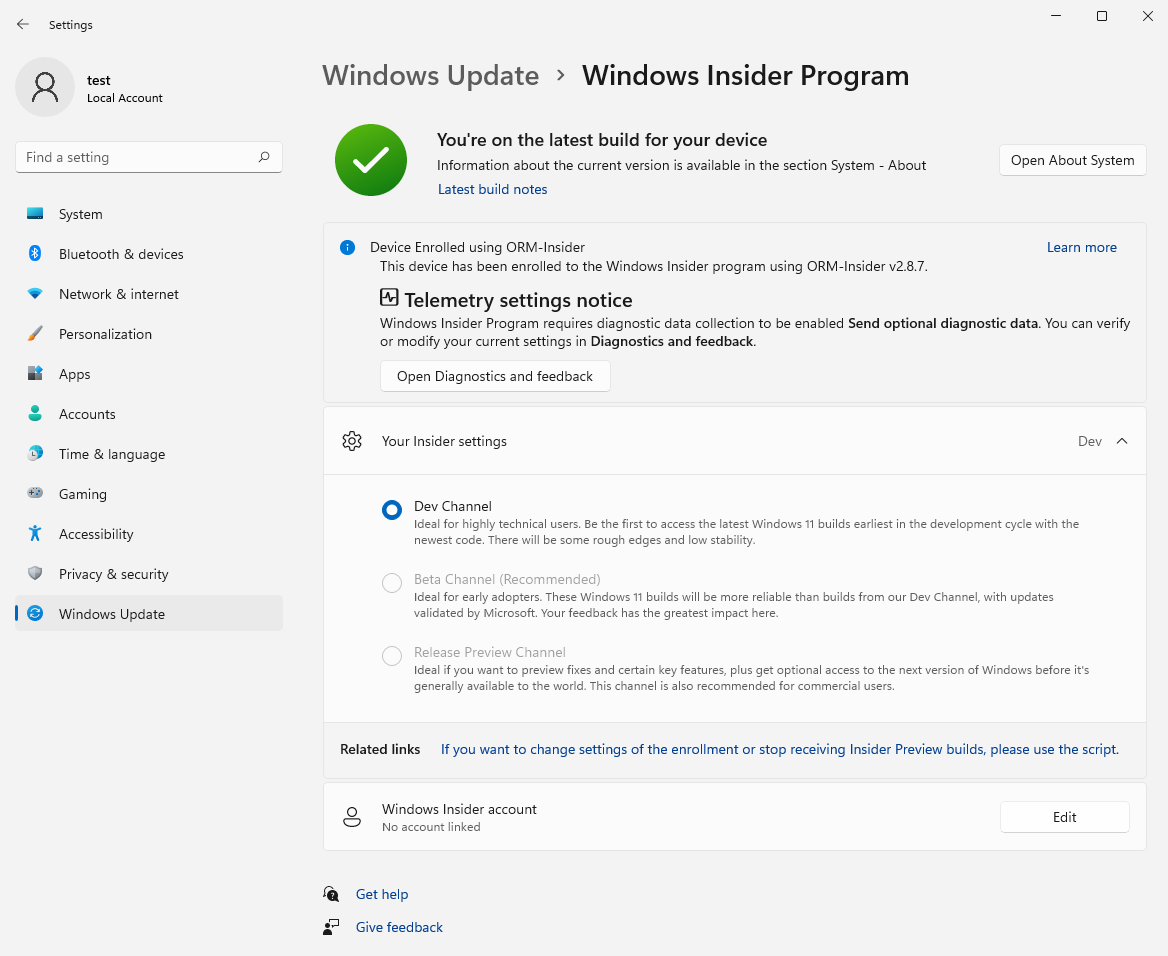The width and height of the screenshot is (1168, 956).
Task: Click the search magnifier icon
Action: [x=264, y=157]
